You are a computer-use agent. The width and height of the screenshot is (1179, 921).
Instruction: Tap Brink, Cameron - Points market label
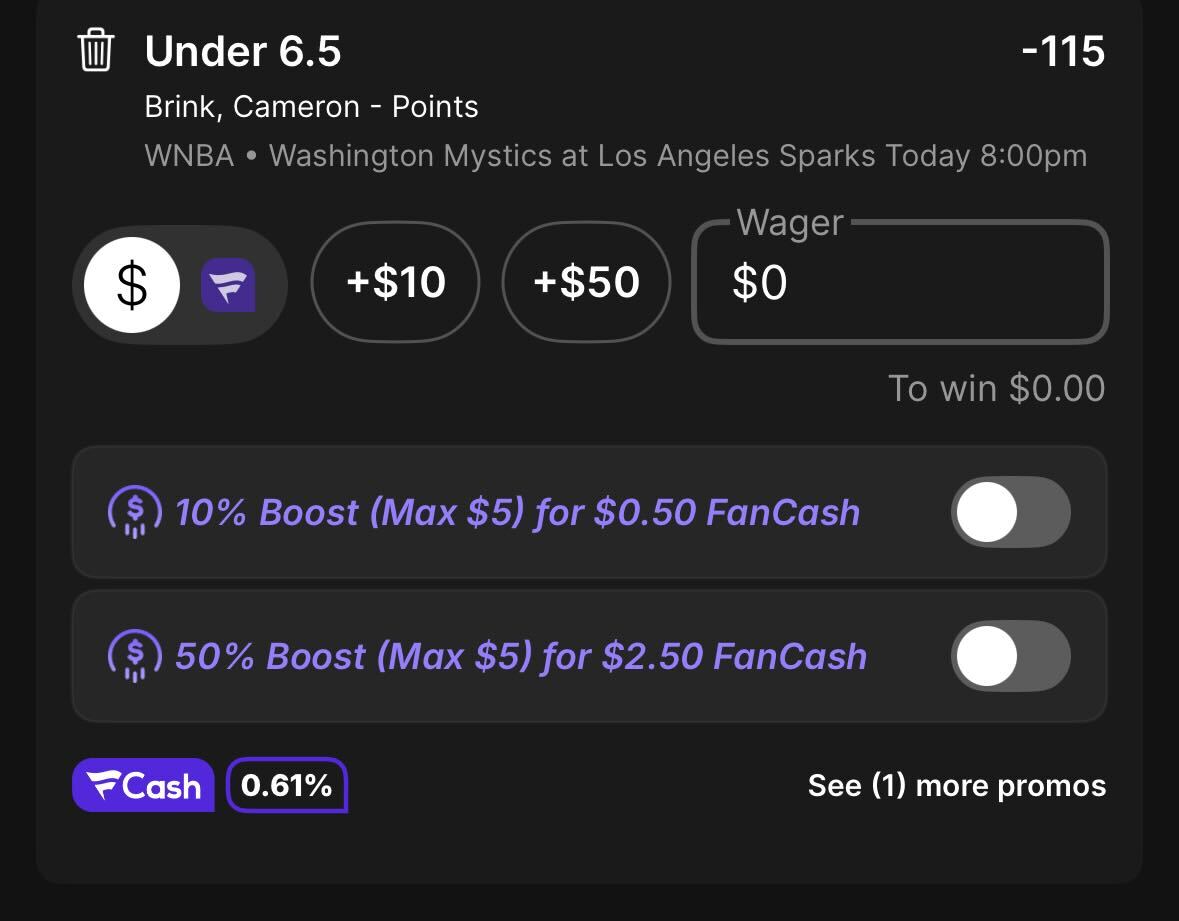pos(311,107)
